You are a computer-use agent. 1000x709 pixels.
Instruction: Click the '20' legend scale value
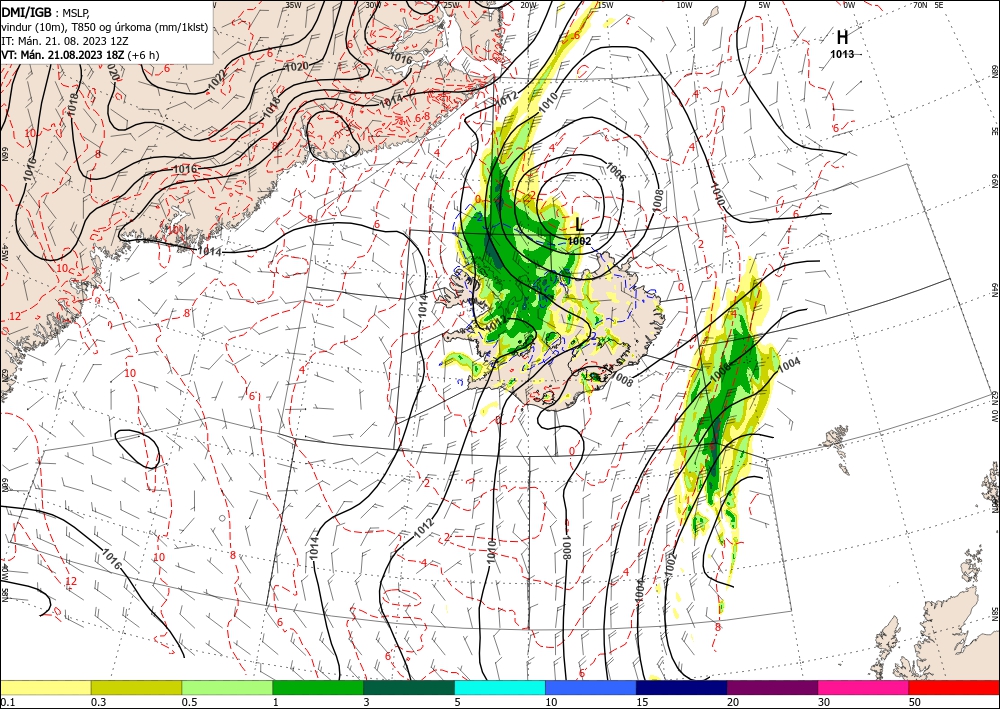[x=733, y=702]
